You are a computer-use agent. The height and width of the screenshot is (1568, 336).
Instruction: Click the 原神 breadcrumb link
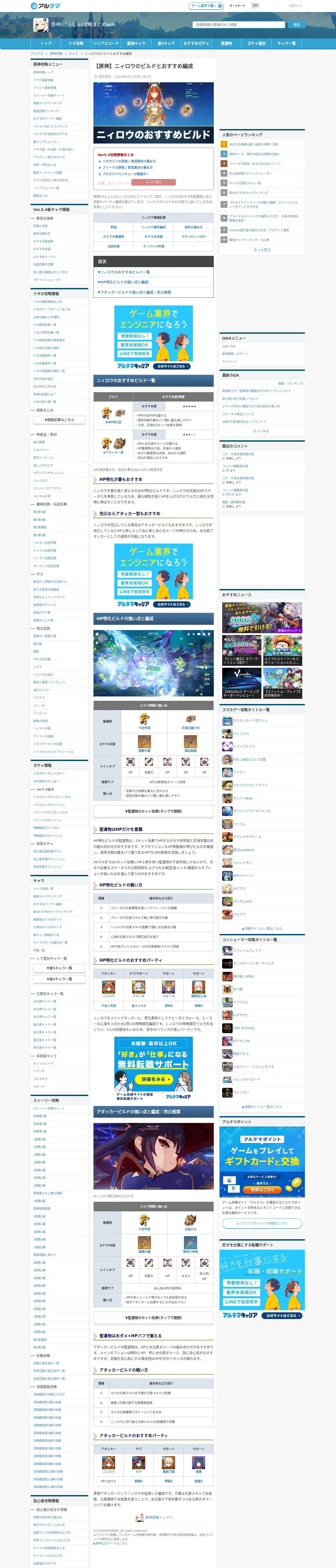(56, 54)
